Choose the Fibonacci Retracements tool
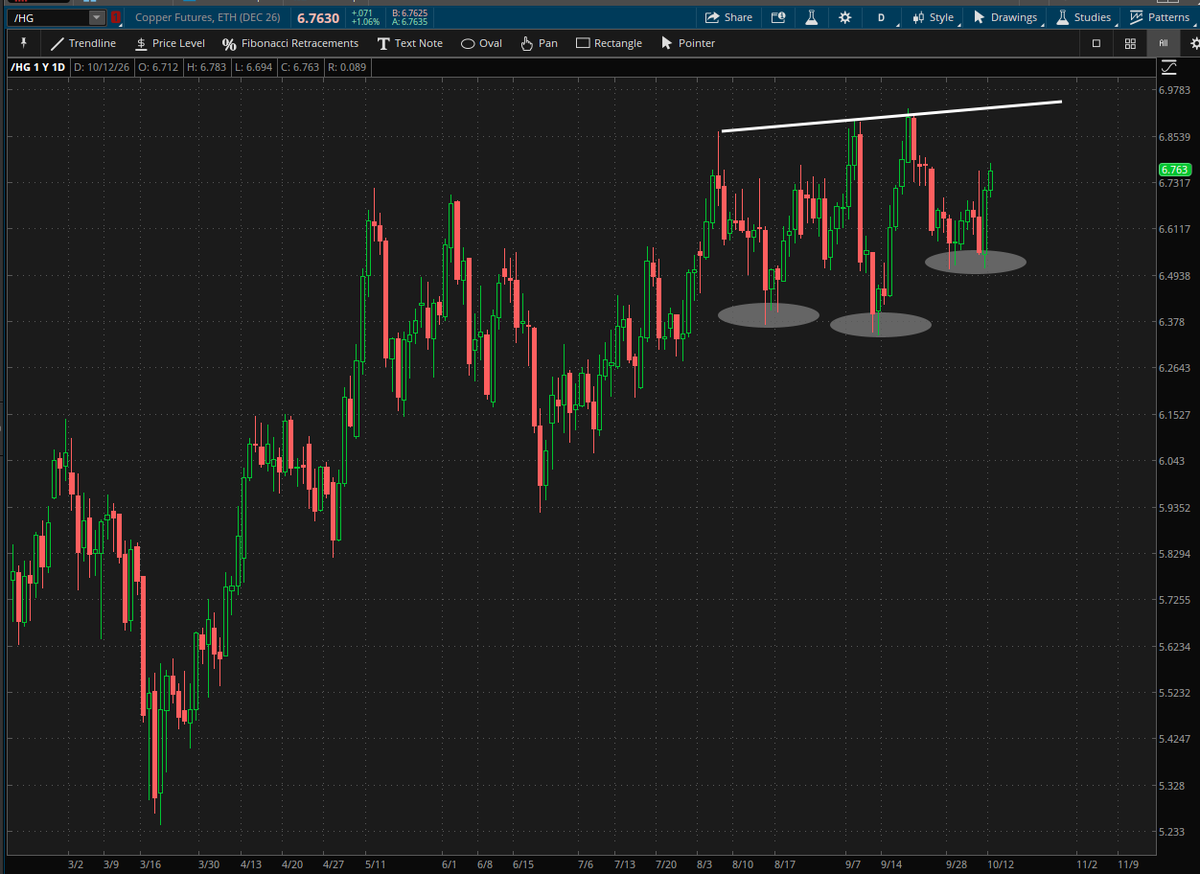Viewport: 1200px width, 874px height. click(x=290, y=44)
